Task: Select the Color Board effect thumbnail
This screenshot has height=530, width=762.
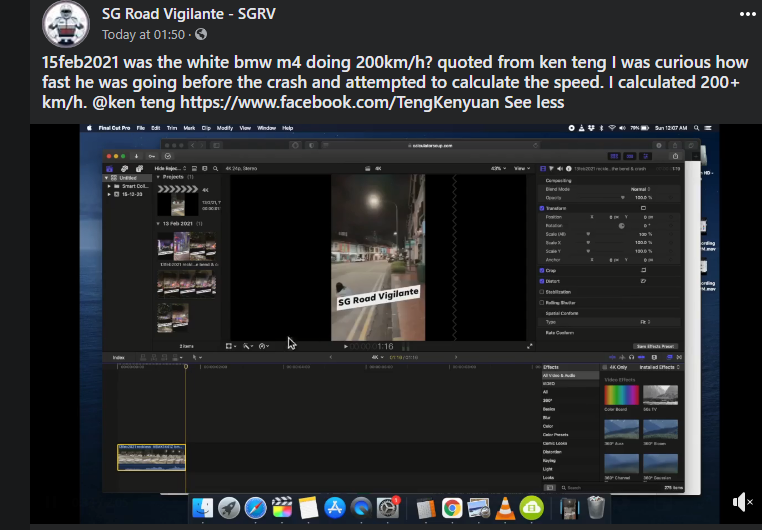Action: (x=621, y=394)
